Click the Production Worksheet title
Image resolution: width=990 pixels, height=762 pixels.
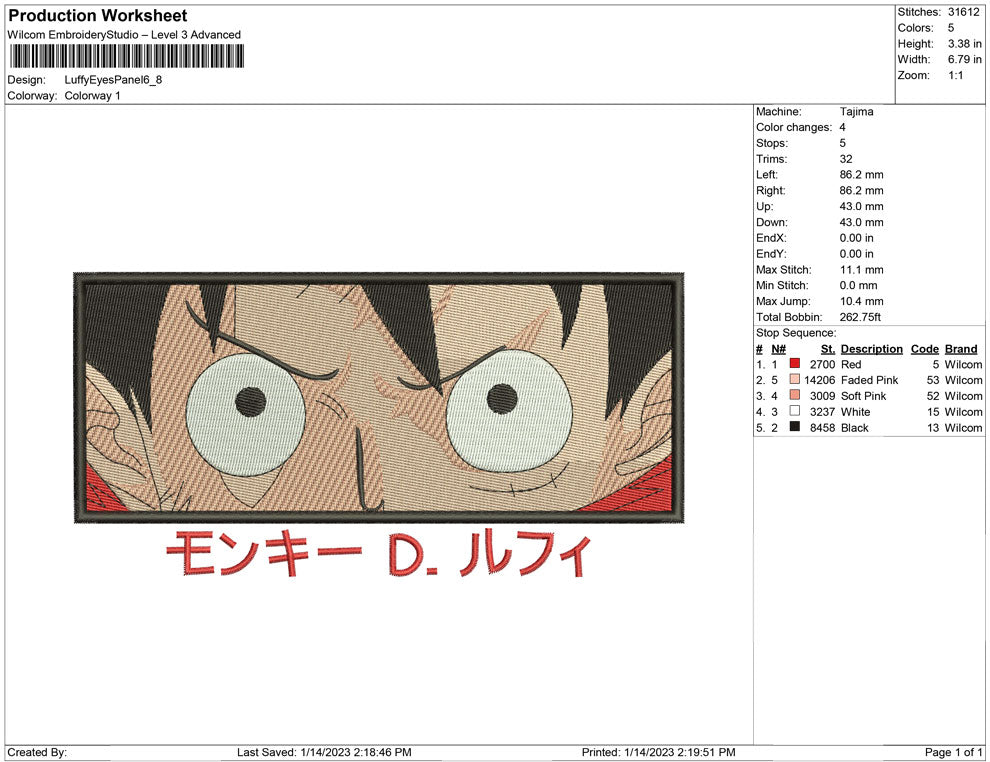[x=96, y=15]
